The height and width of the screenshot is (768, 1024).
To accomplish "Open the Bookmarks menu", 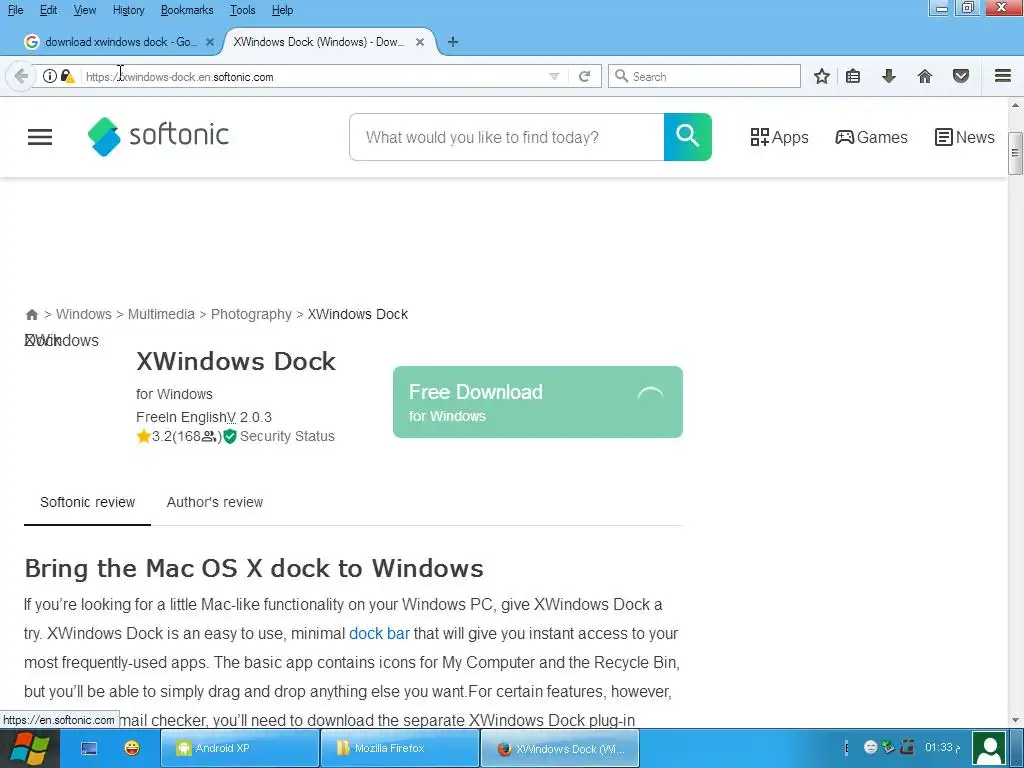I will (x=187, y=10).
